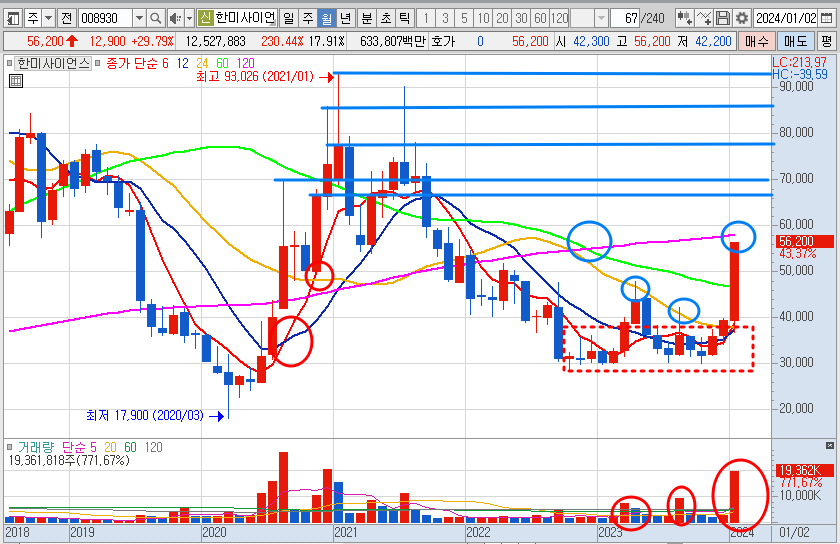Screen dimensions: 840x544
Task: Choose interval 20
Action: pyautogui.click(x=502, y=19)
